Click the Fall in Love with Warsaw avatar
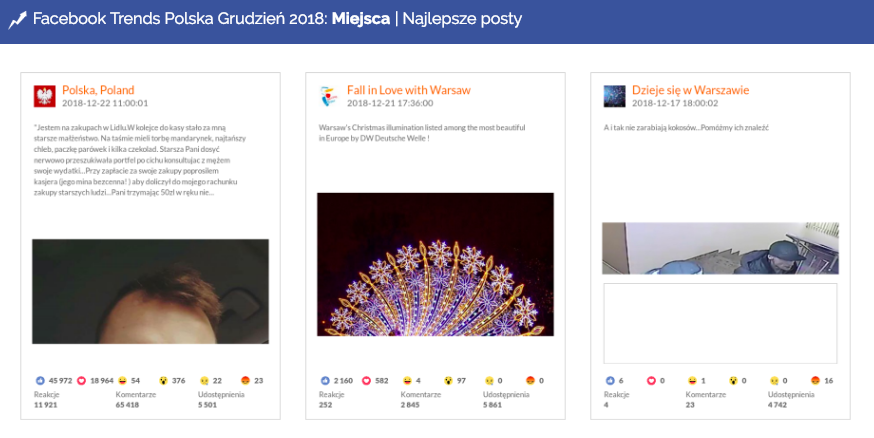This screenshot has height=438, width=874. (329, 96)
